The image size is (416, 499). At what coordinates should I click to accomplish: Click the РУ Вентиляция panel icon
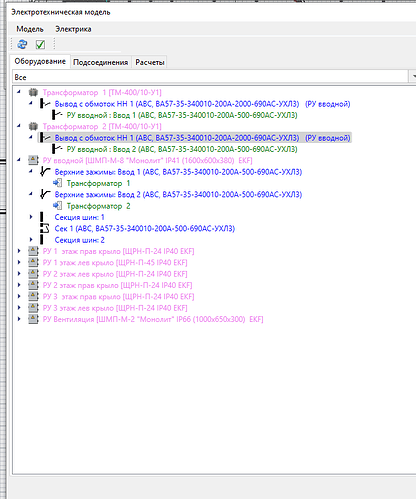click(33, 319)
